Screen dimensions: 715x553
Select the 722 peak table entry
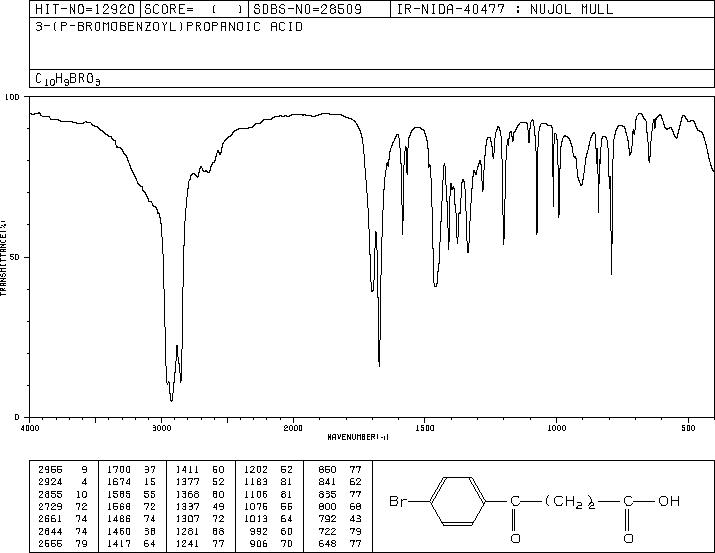tap(340, 532)
